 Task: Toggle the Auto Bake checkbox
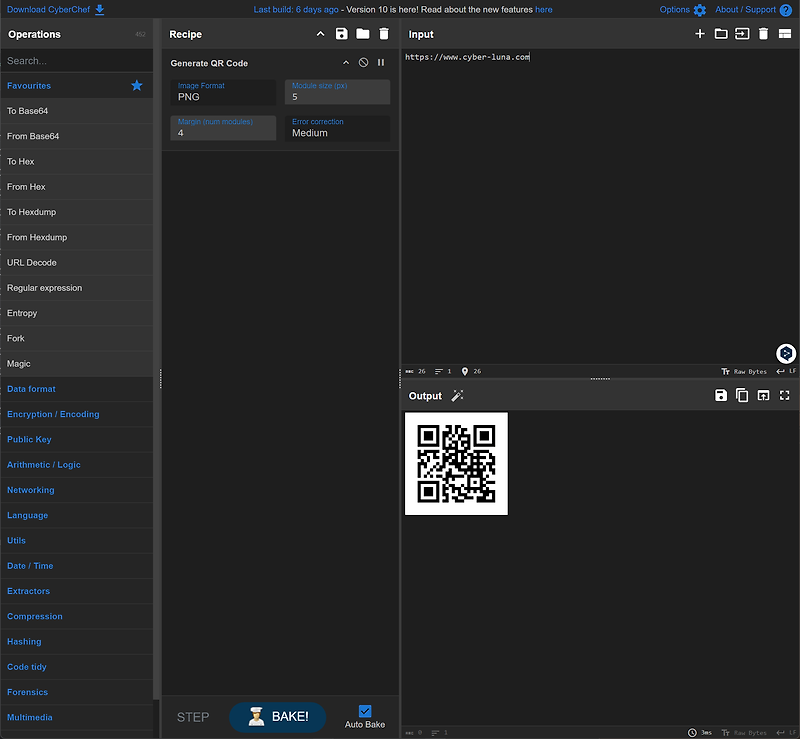(365, 710)
